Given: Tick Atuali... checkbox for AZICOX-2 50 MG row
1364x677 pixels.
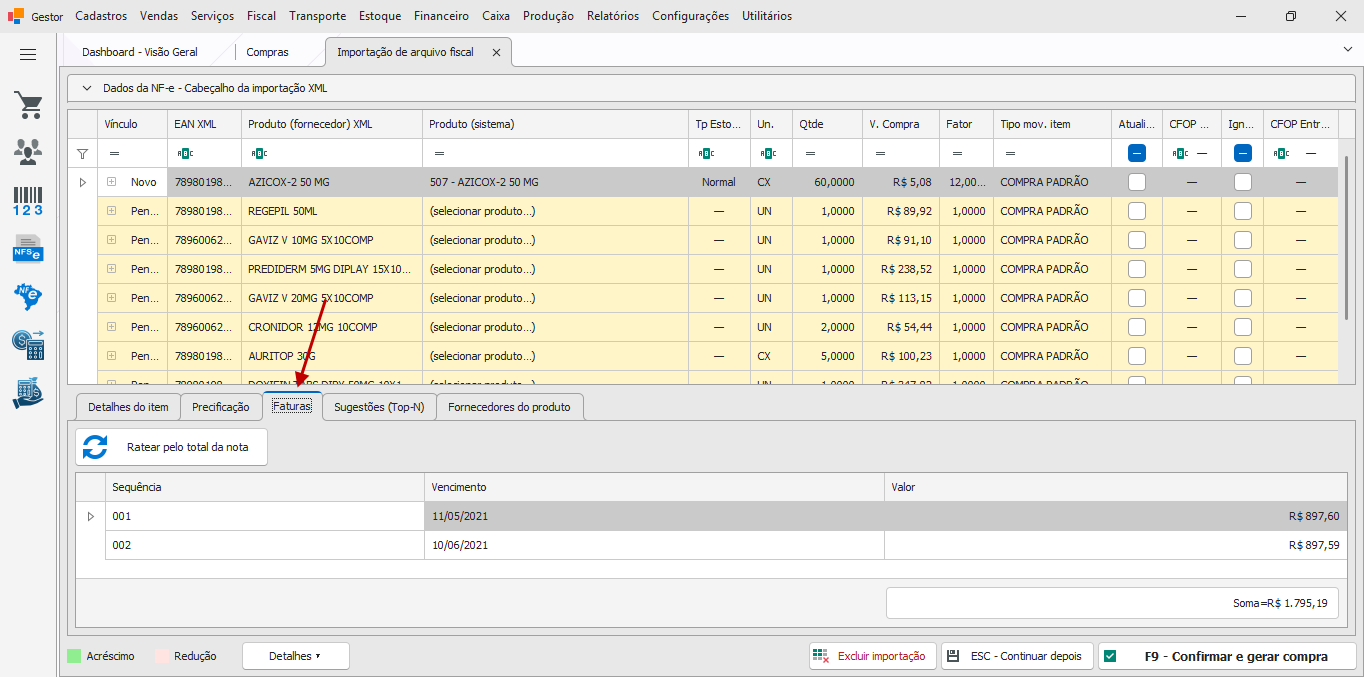Looking at the screenshot, I should (1137, 182).
